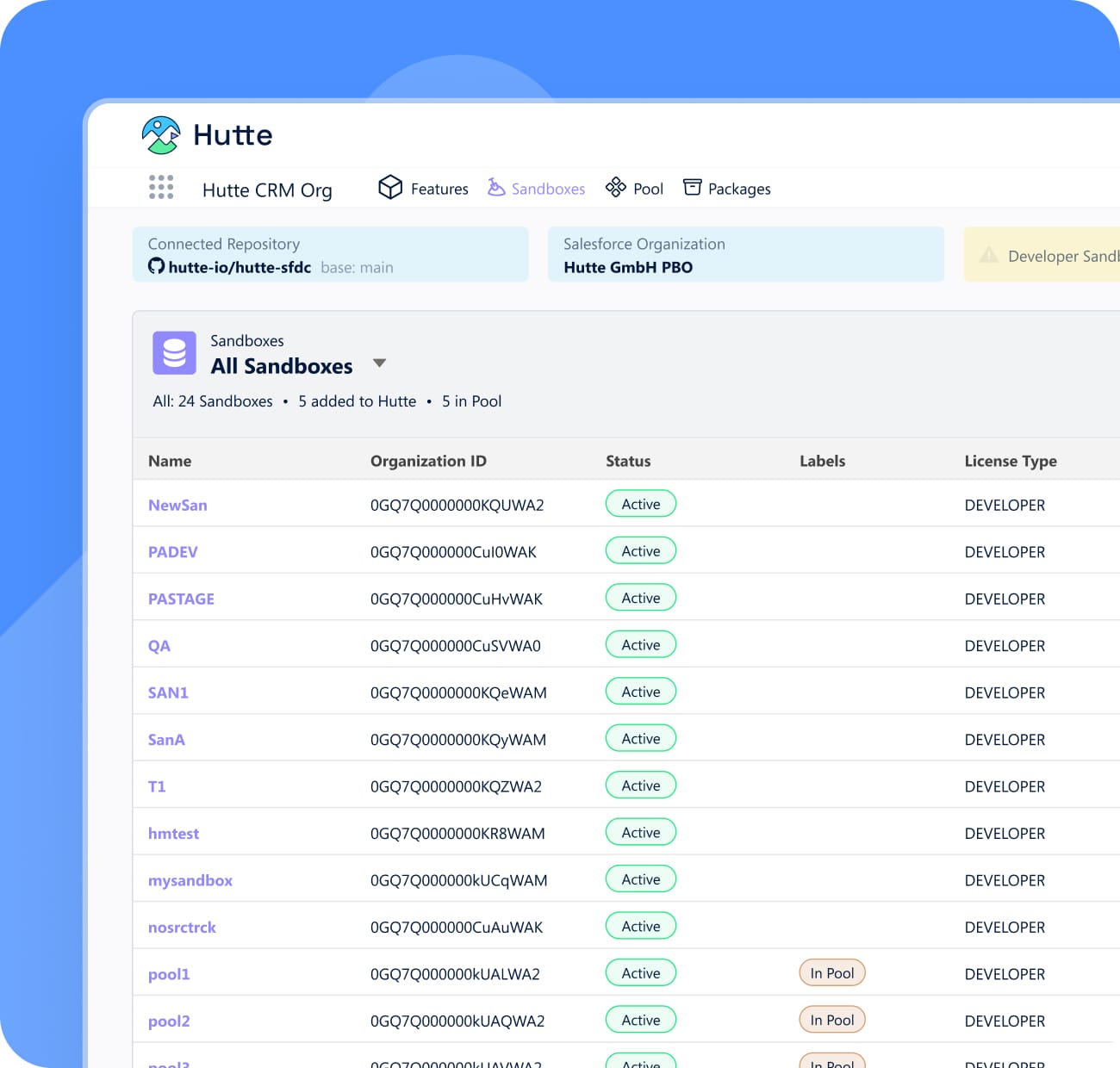Click the In Pool label for pool1
This screenshot has width=1120, height=1068.
(831, 973)
